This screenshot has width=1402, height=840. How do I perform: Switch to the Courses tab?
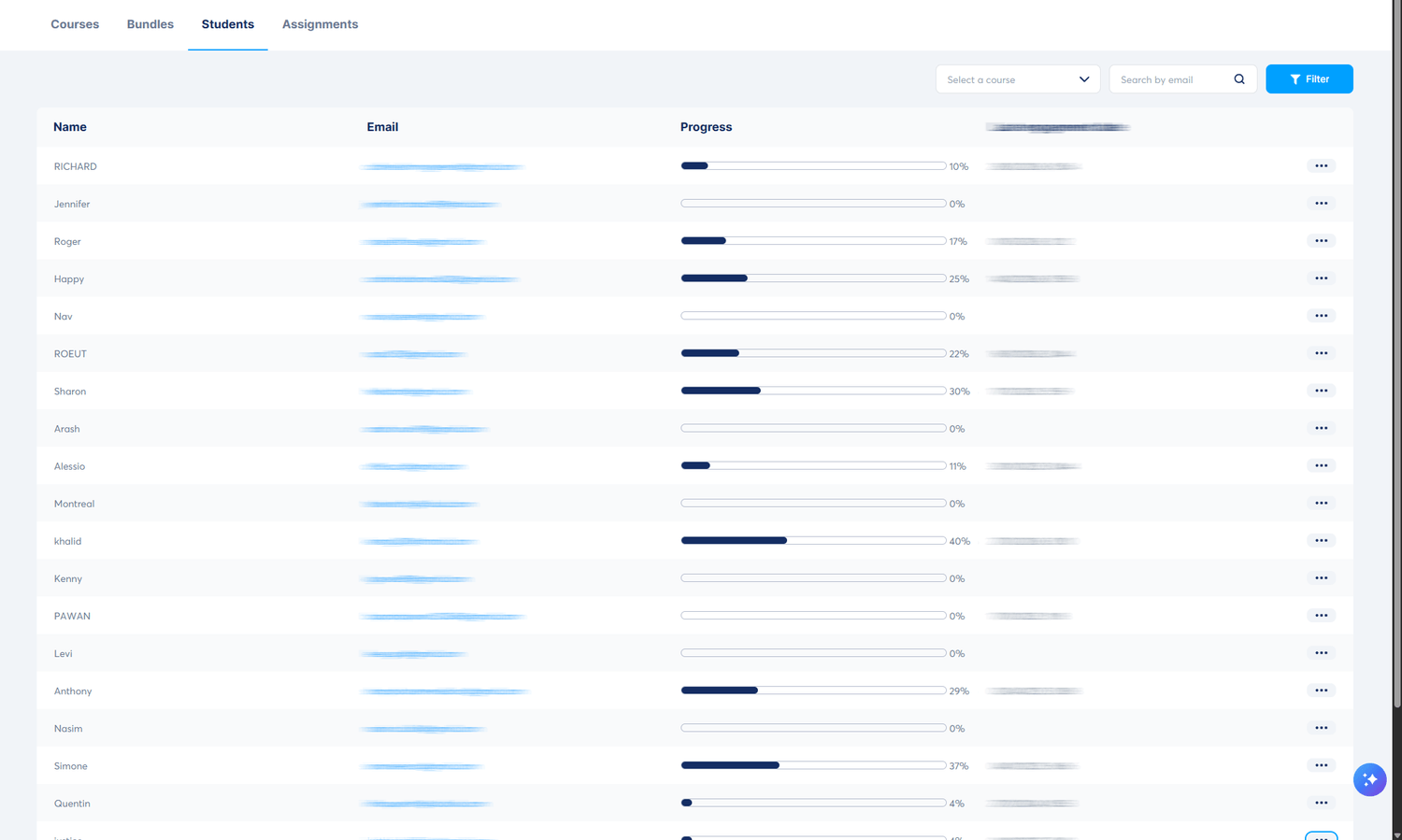[75, 24]
